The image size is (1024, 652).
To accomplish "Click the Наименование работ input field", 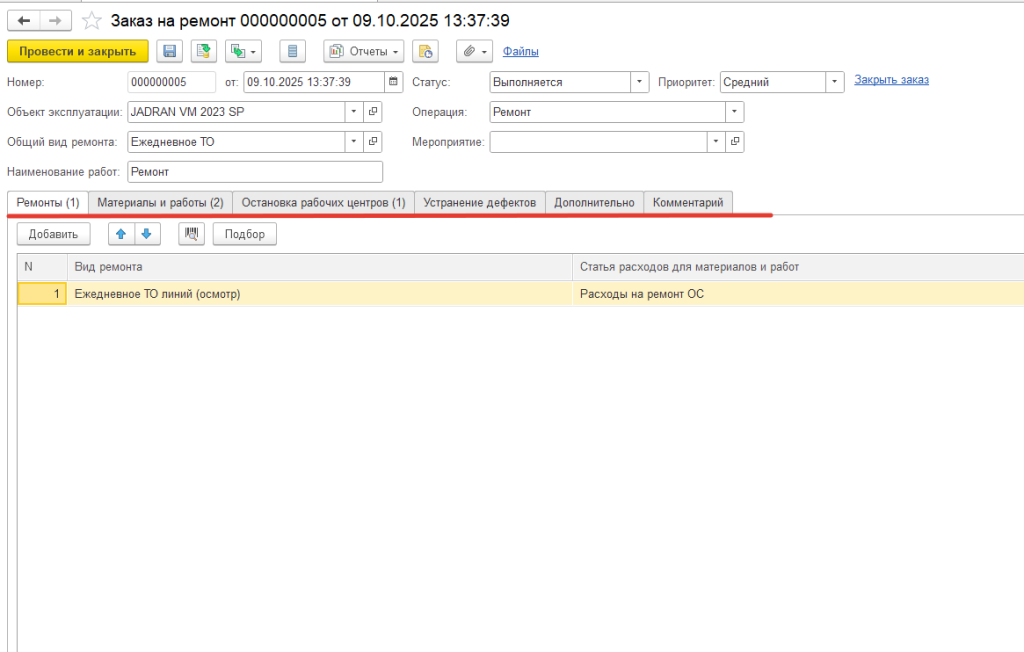I will 255,172.
